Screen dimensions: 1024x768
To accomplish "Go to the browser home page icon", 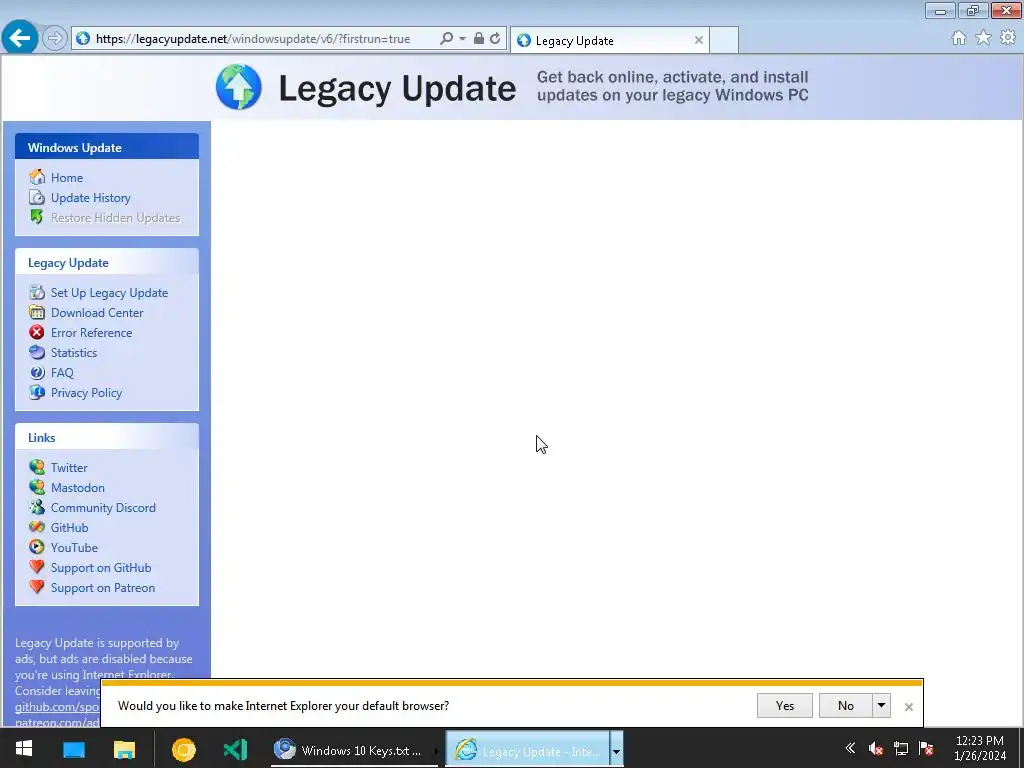I will coord(959,38).
